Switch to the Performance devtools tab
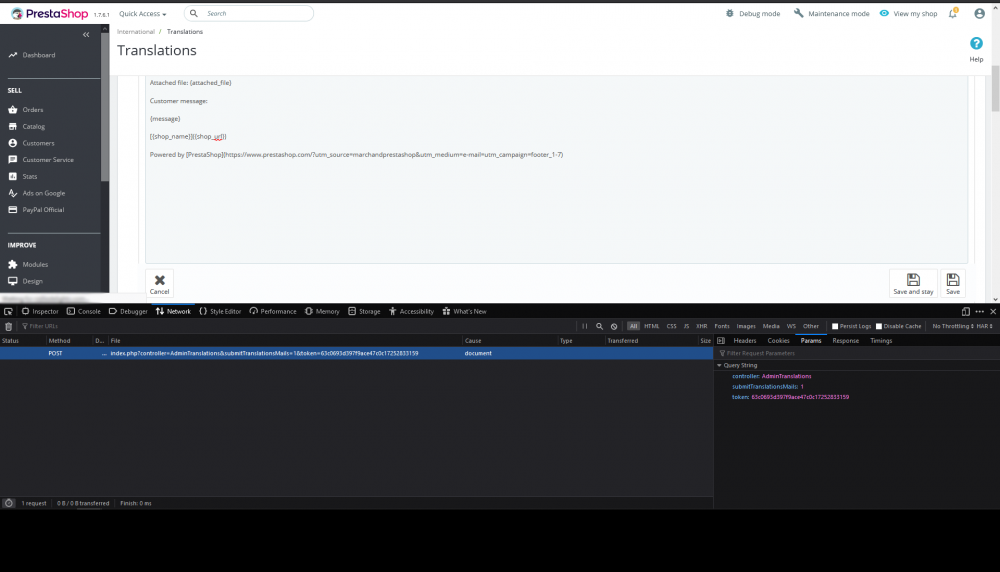1000x572 pixels. click(x=273, y=311)
